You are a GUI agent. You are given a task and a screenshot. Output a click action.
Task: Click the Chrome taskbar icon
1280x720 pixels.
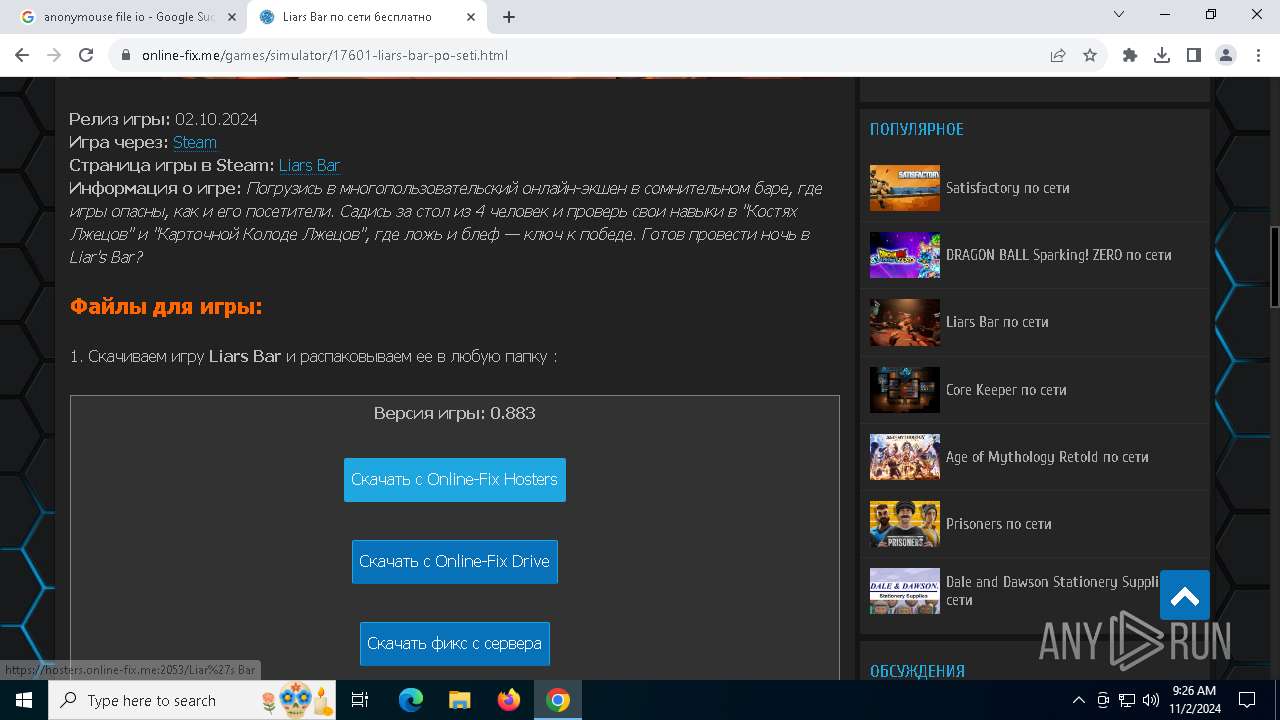pos(558,700)
